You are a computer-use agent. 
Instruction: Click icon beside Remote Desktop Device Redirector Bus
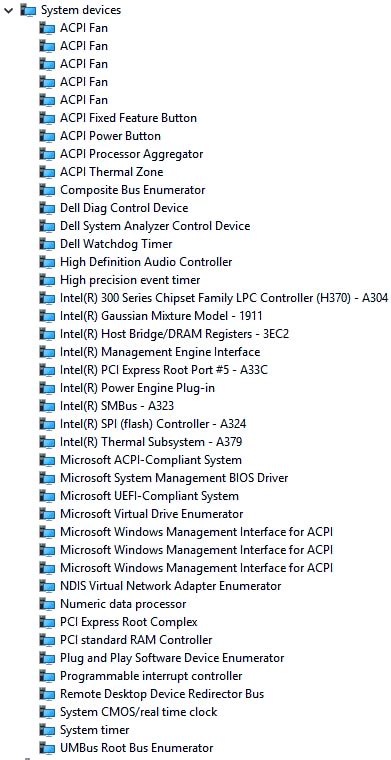pos(47,694)
